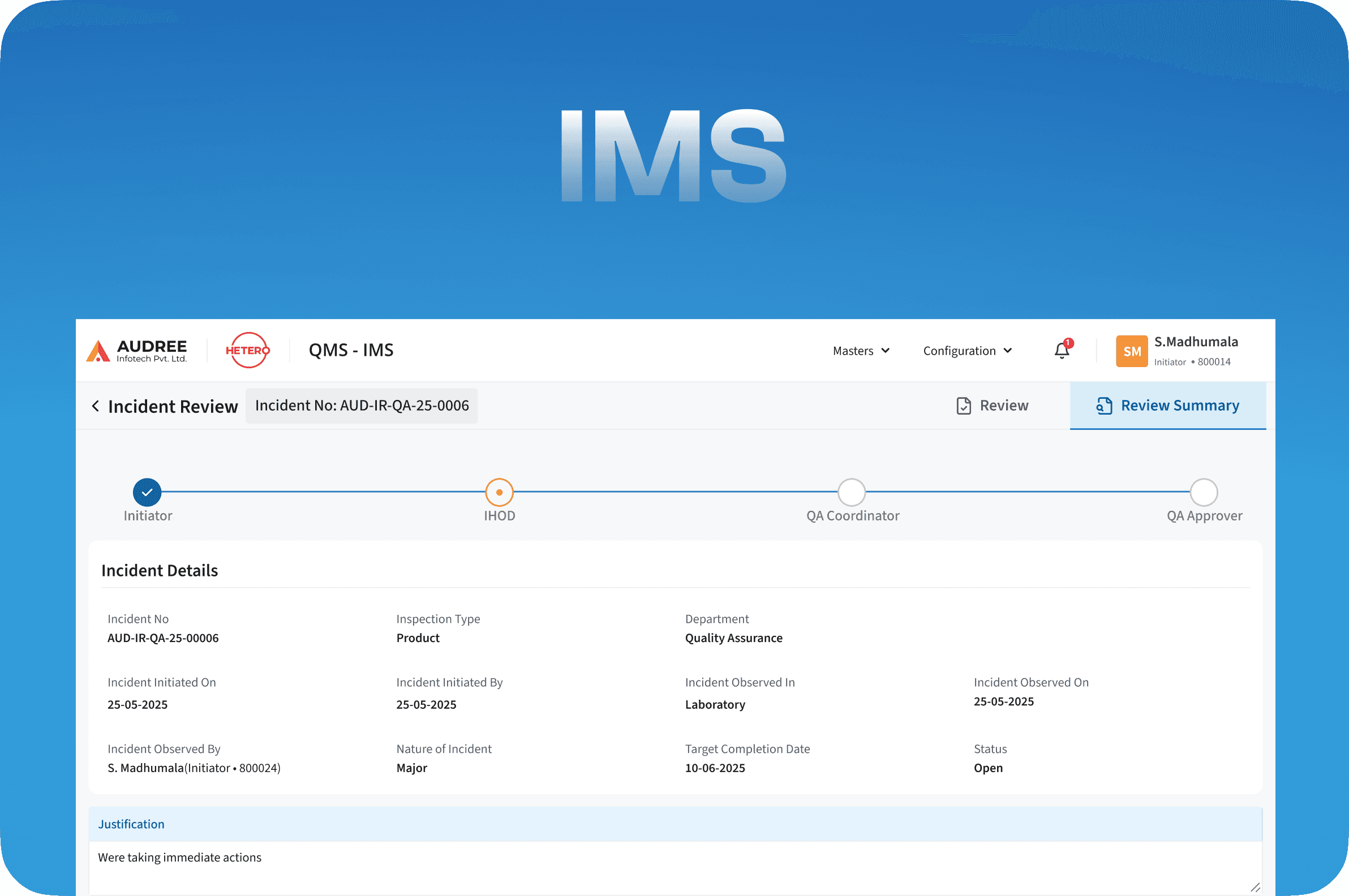Viewport: 1349px width, 896px height.
Task: Click the Review Summary search-document icon
Action: coord(1104,406)
